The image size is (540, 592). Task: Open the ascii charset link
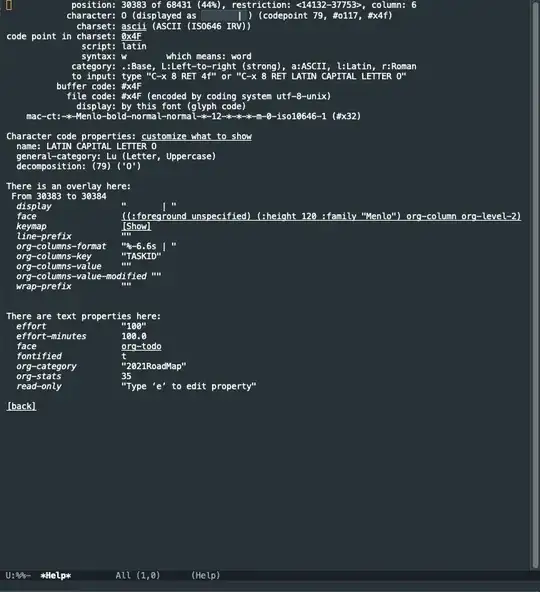(134, 26)
